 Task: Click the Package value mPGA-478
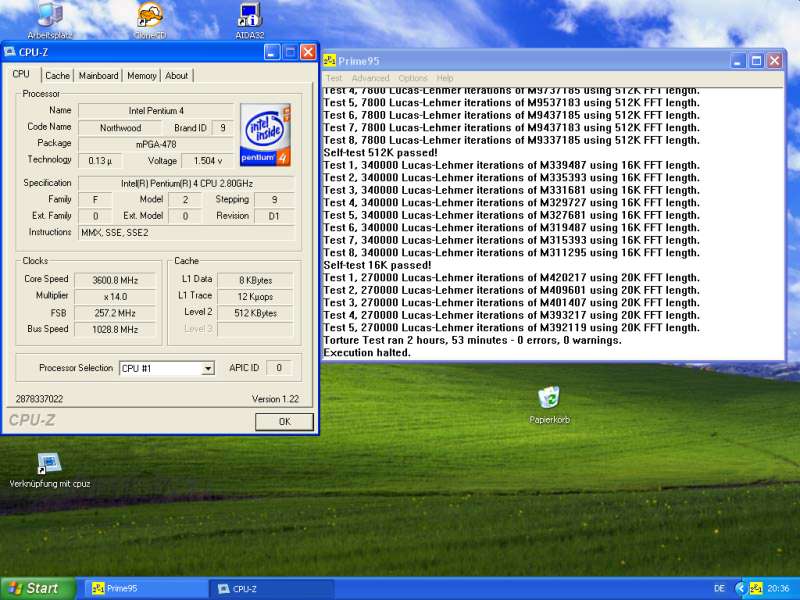[x=156, y=144]
